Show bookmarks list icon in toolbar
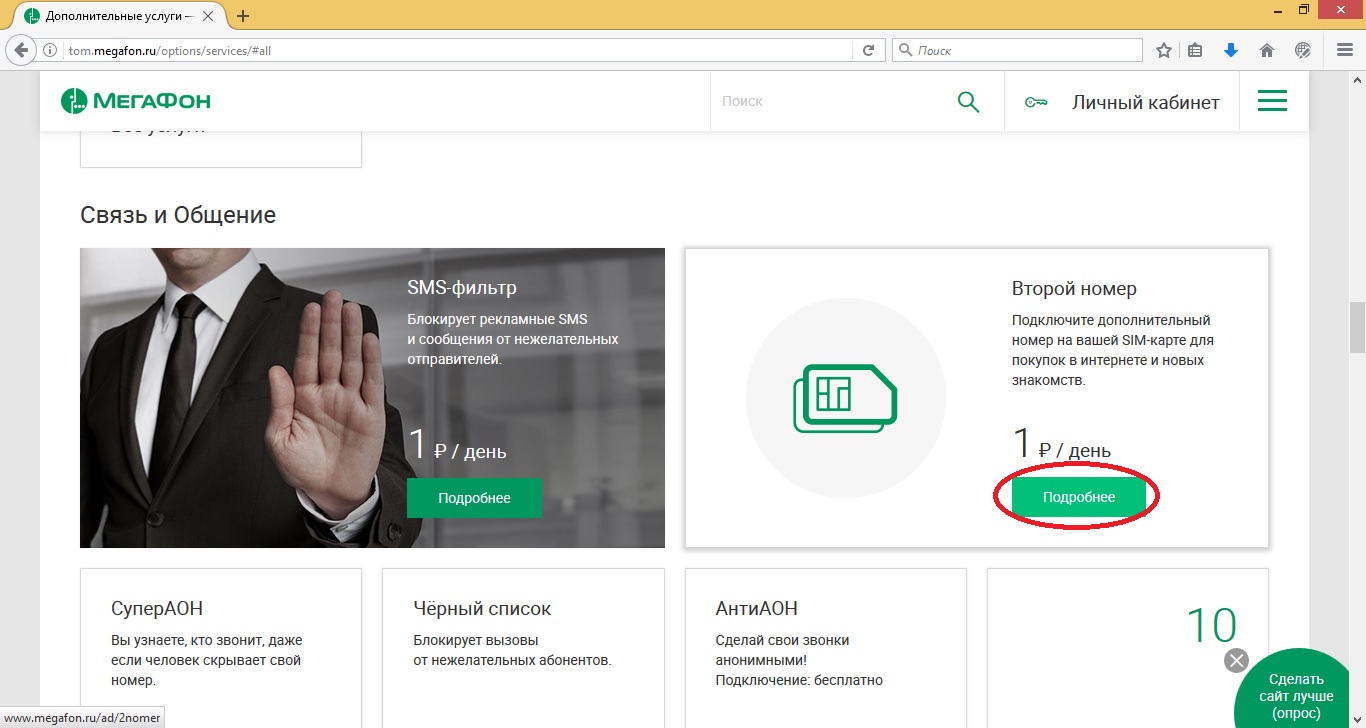The height and width of the screenshot is (728, 1366). click(x=1196, y=50)
